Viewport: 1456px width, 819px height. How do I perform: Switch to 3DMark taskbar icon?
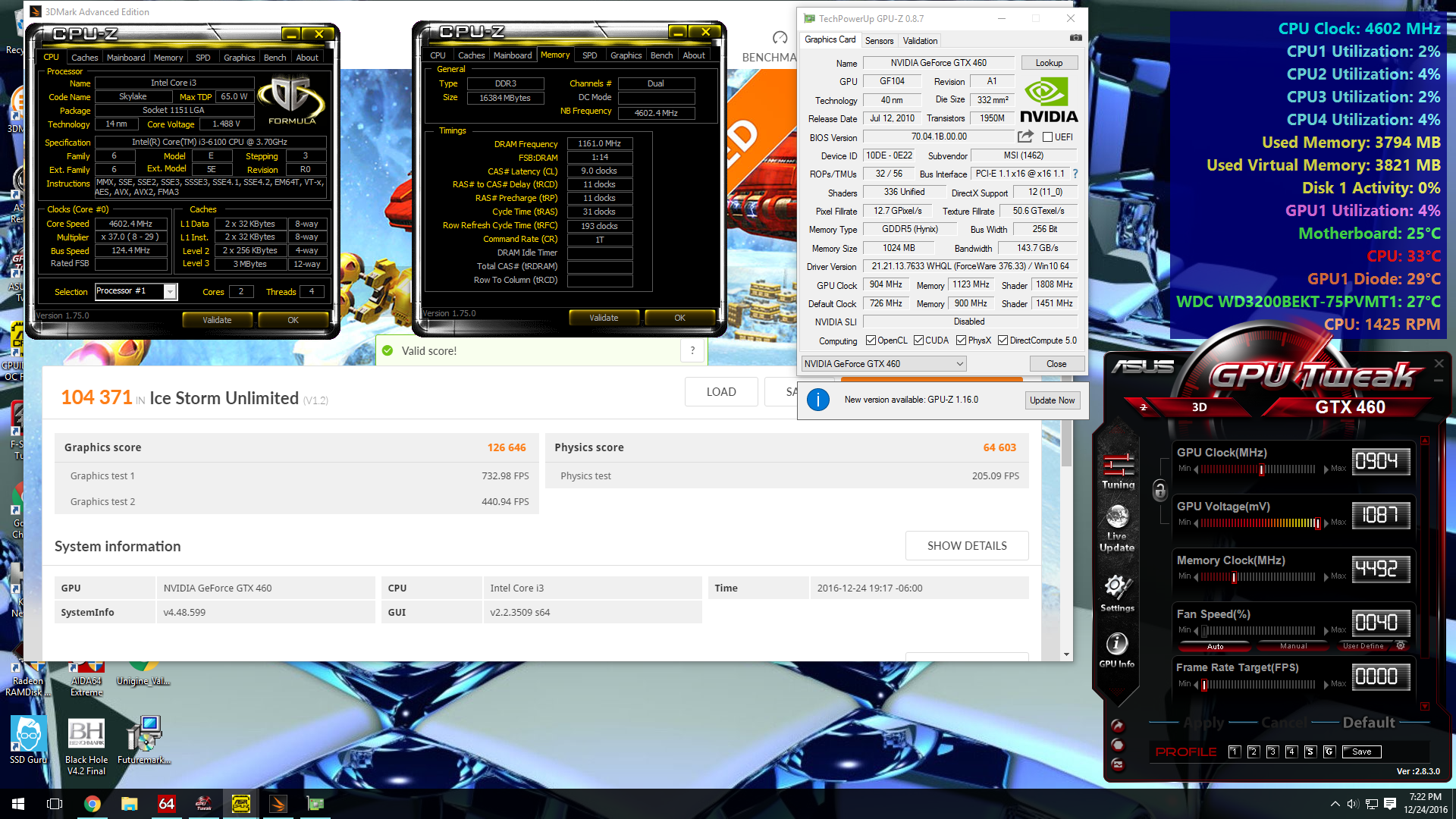point(278,804)
